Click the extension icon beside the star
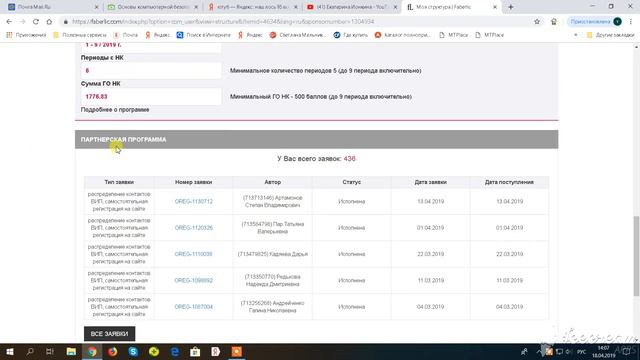 click(x=554, y=22)
